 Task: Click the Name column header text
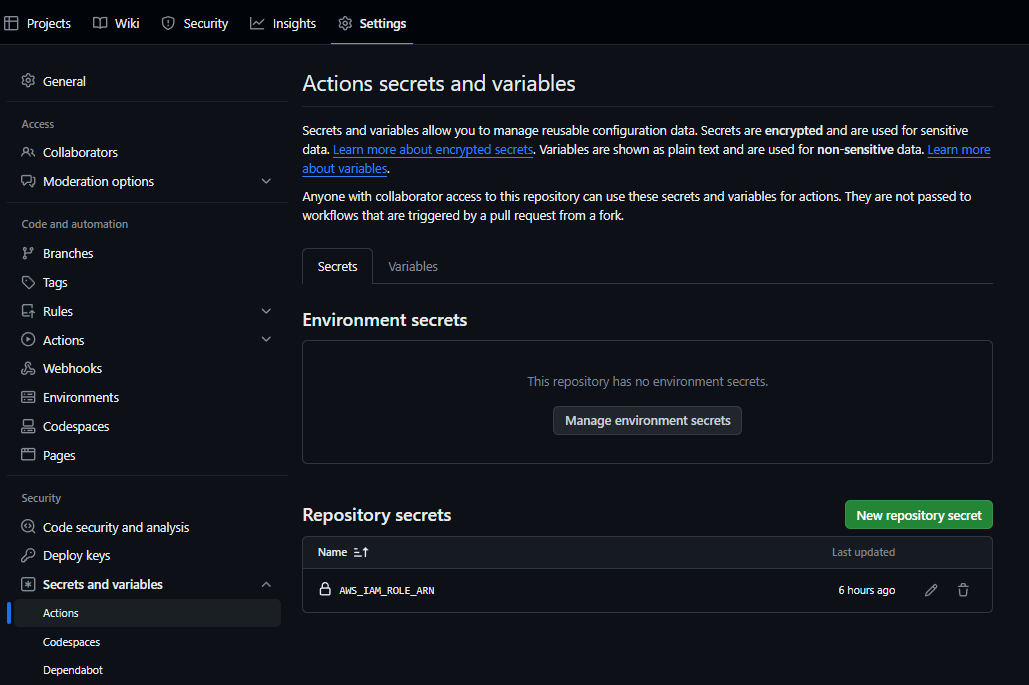pyautogui.click(x=332, y=552)
